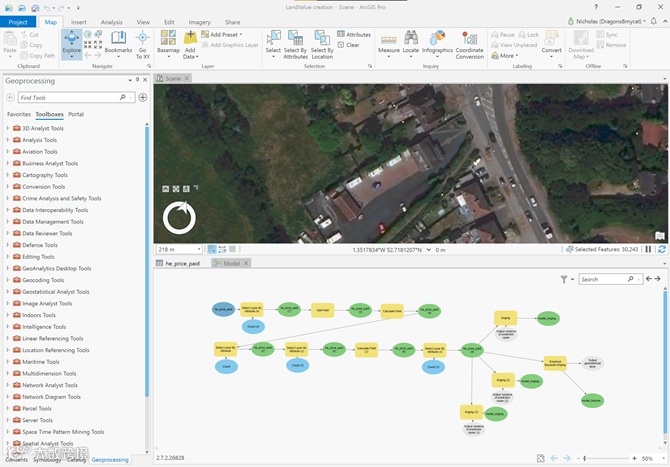Switch to the he_price_paid table tab
The height and width of the screenshot is (467, 670).
click(x=184, y=263)
